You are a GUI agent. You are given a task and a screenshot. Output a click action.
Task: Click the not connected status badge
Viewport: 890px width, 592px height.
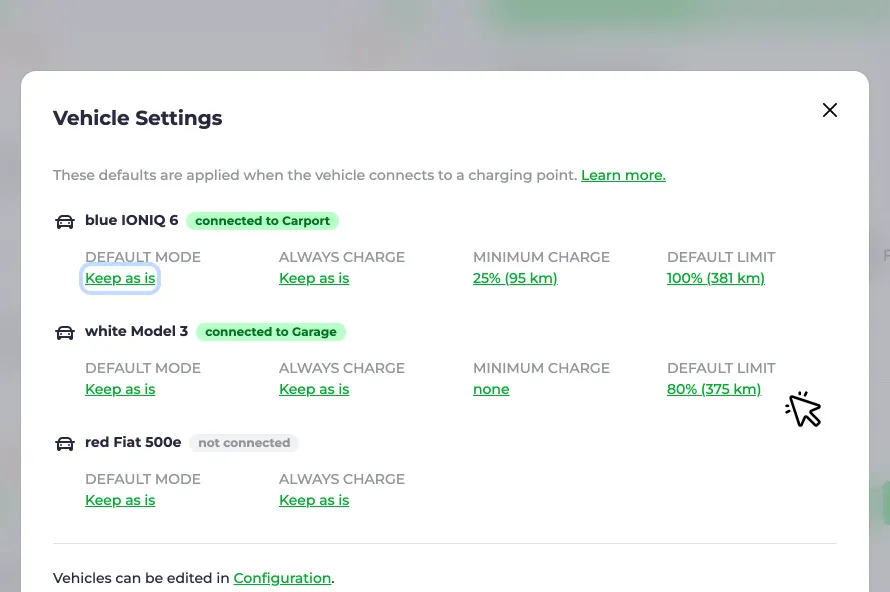[244, 443]
